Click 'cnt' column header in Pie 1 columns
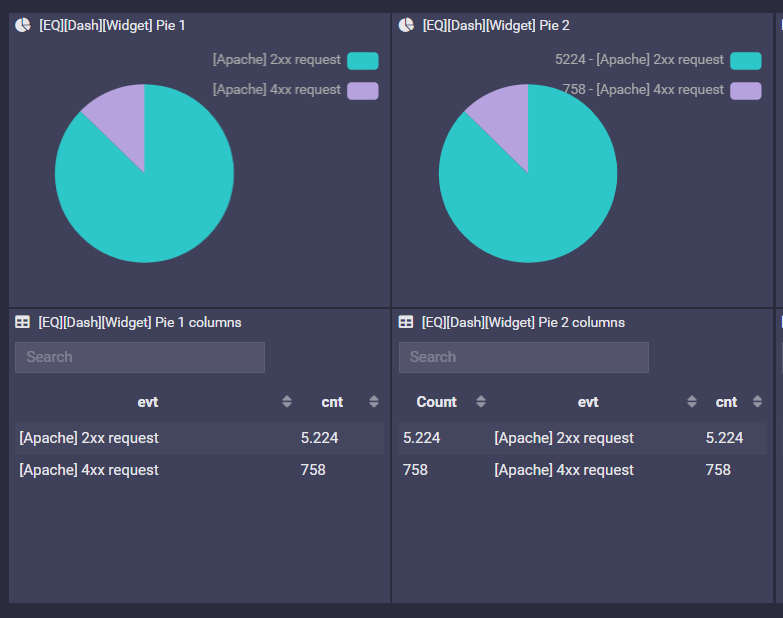 click(332, 402)
